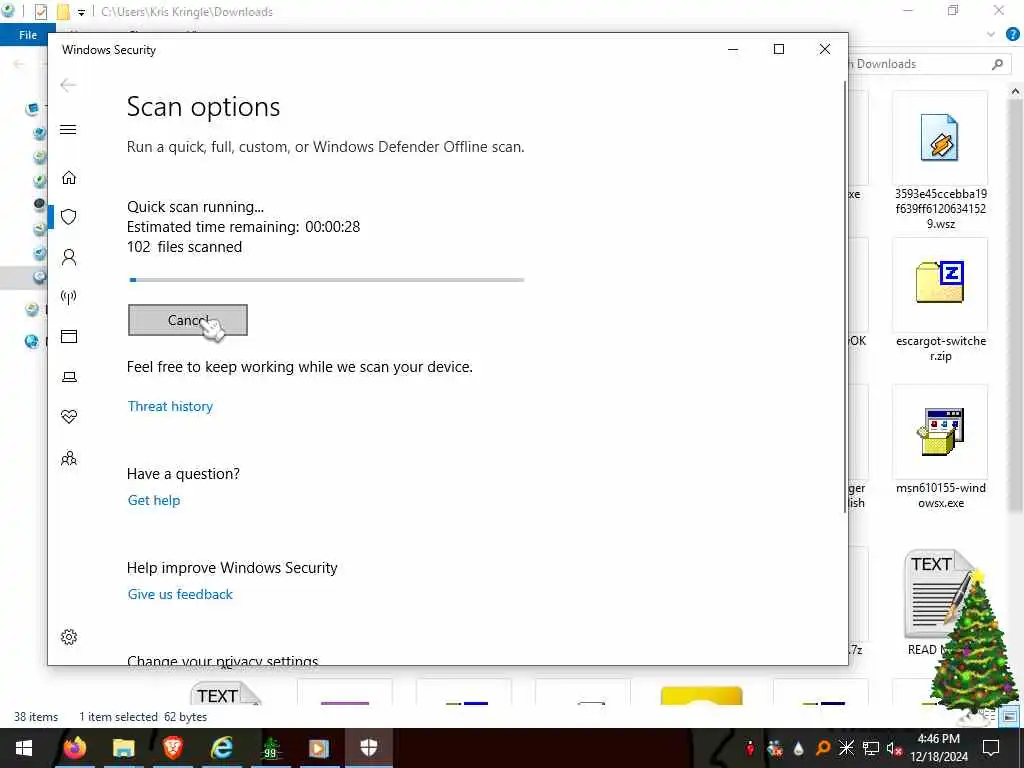1024x768 pixels.
Task: Open Internet Explorer from taskbar
Action: 222,748
